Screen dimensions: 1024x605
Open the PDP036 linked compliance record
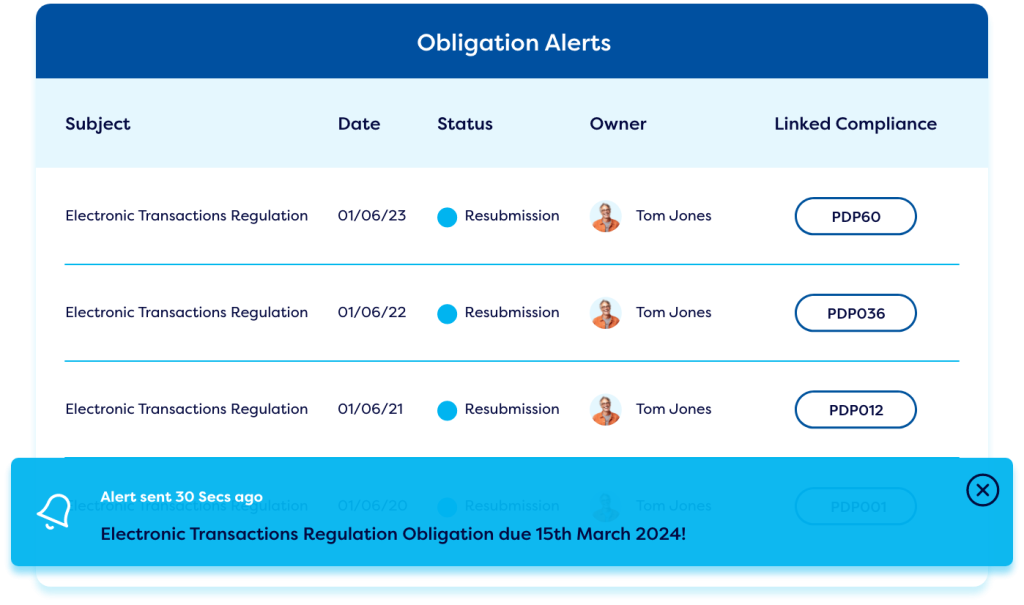point(856,313)
